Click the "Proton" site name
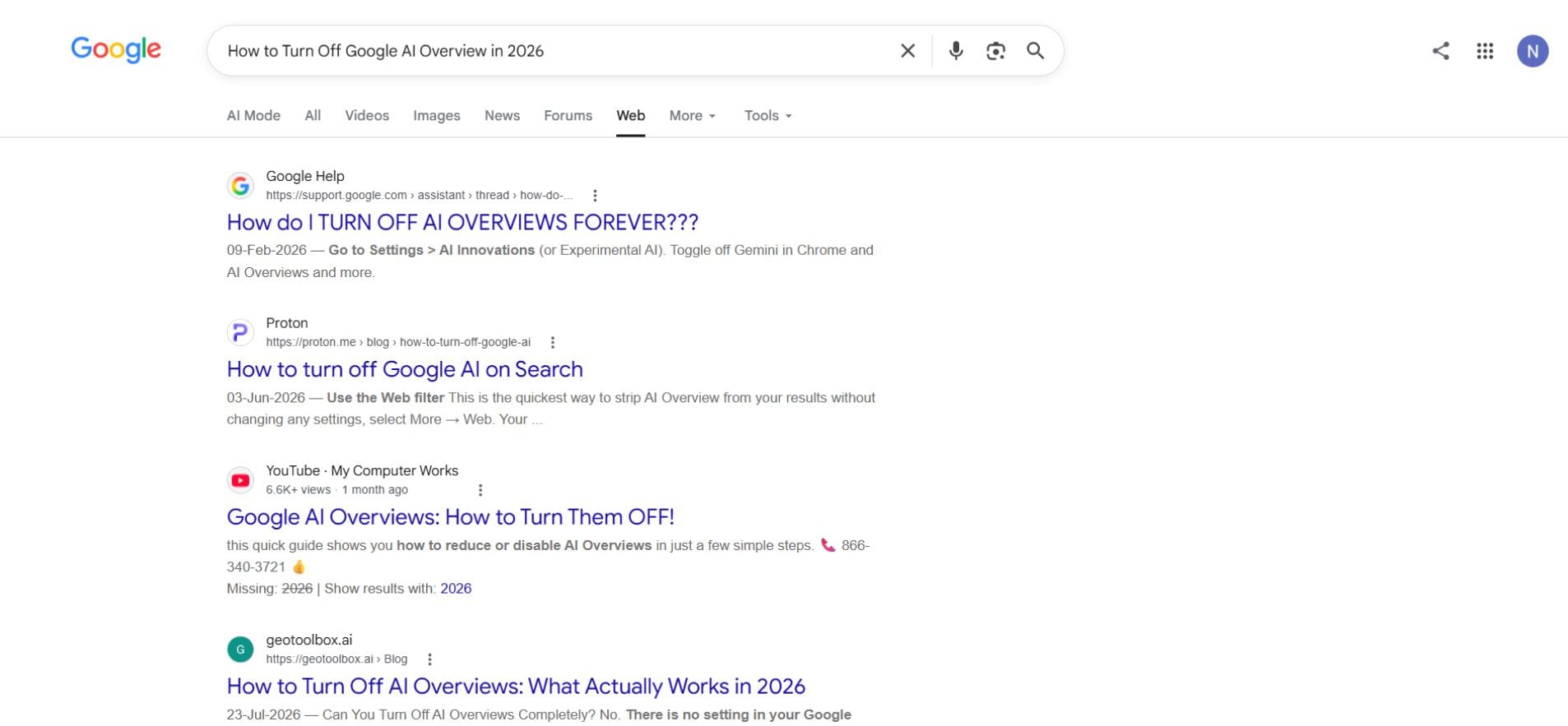 287,323
